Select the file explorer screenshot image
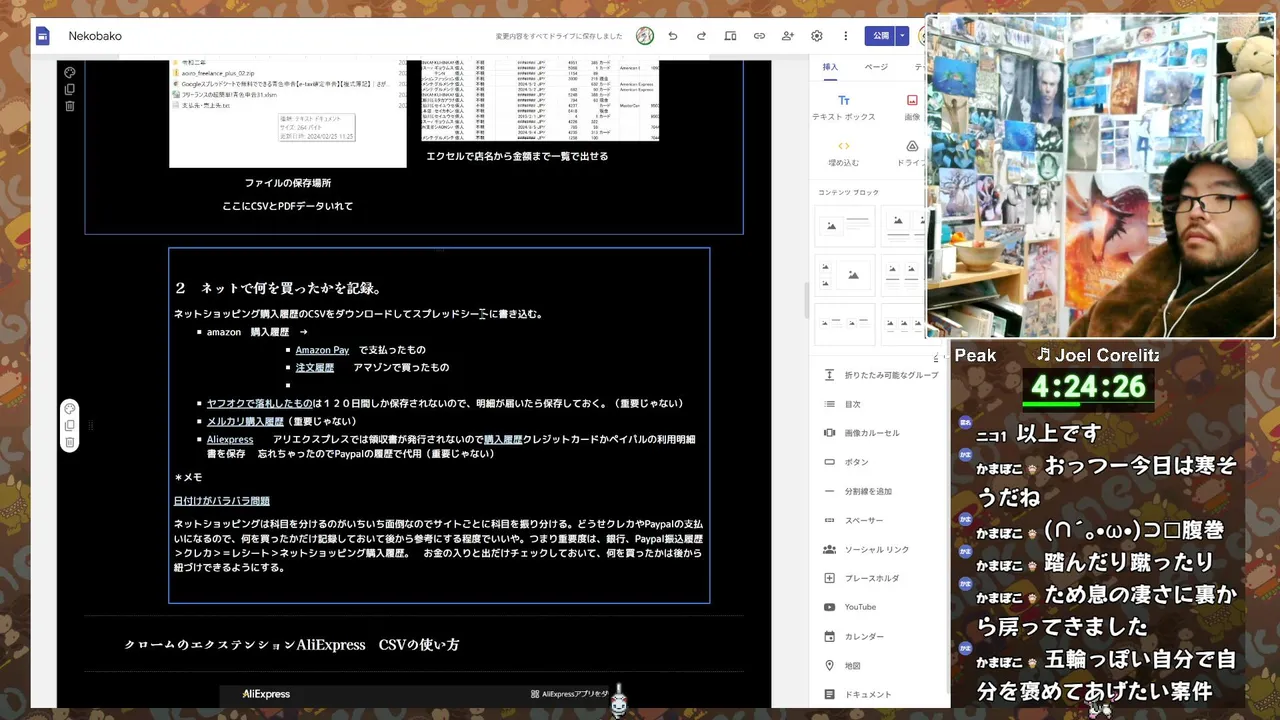 click(288, 113)
